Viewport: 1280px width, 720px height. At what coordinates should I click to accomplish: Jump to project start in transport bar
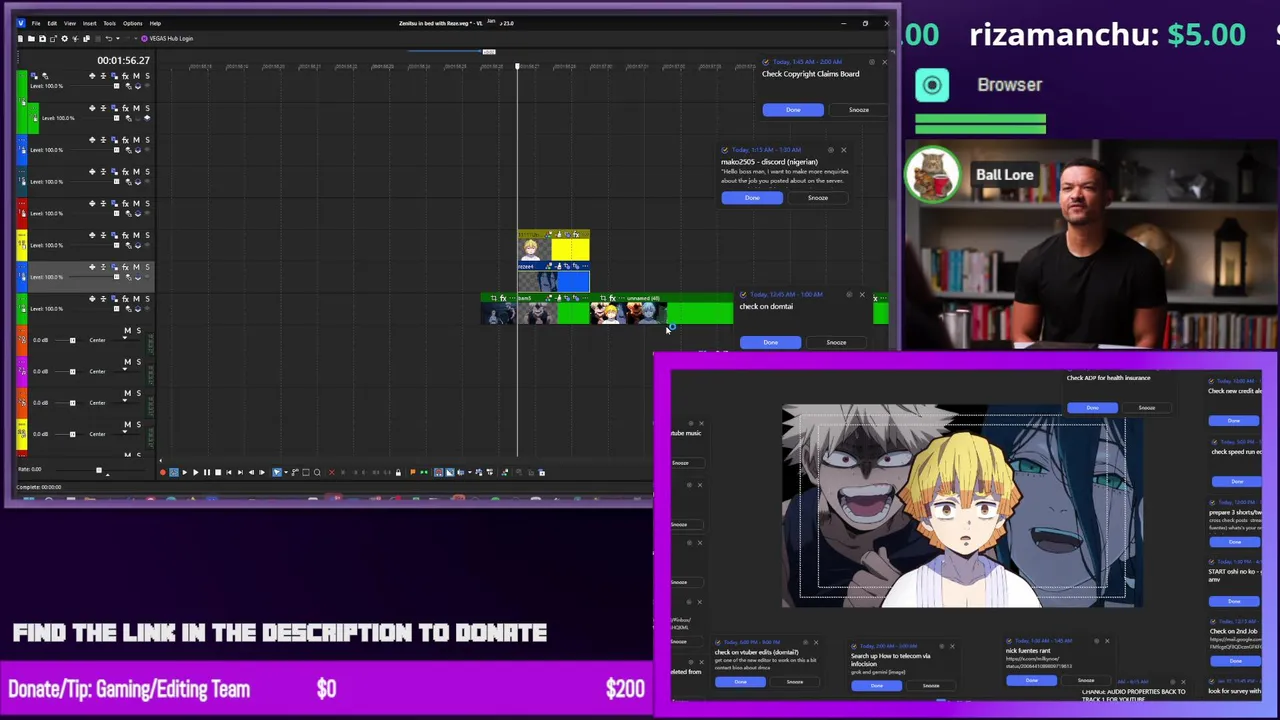pyautogui.click(x=228, y=472)
